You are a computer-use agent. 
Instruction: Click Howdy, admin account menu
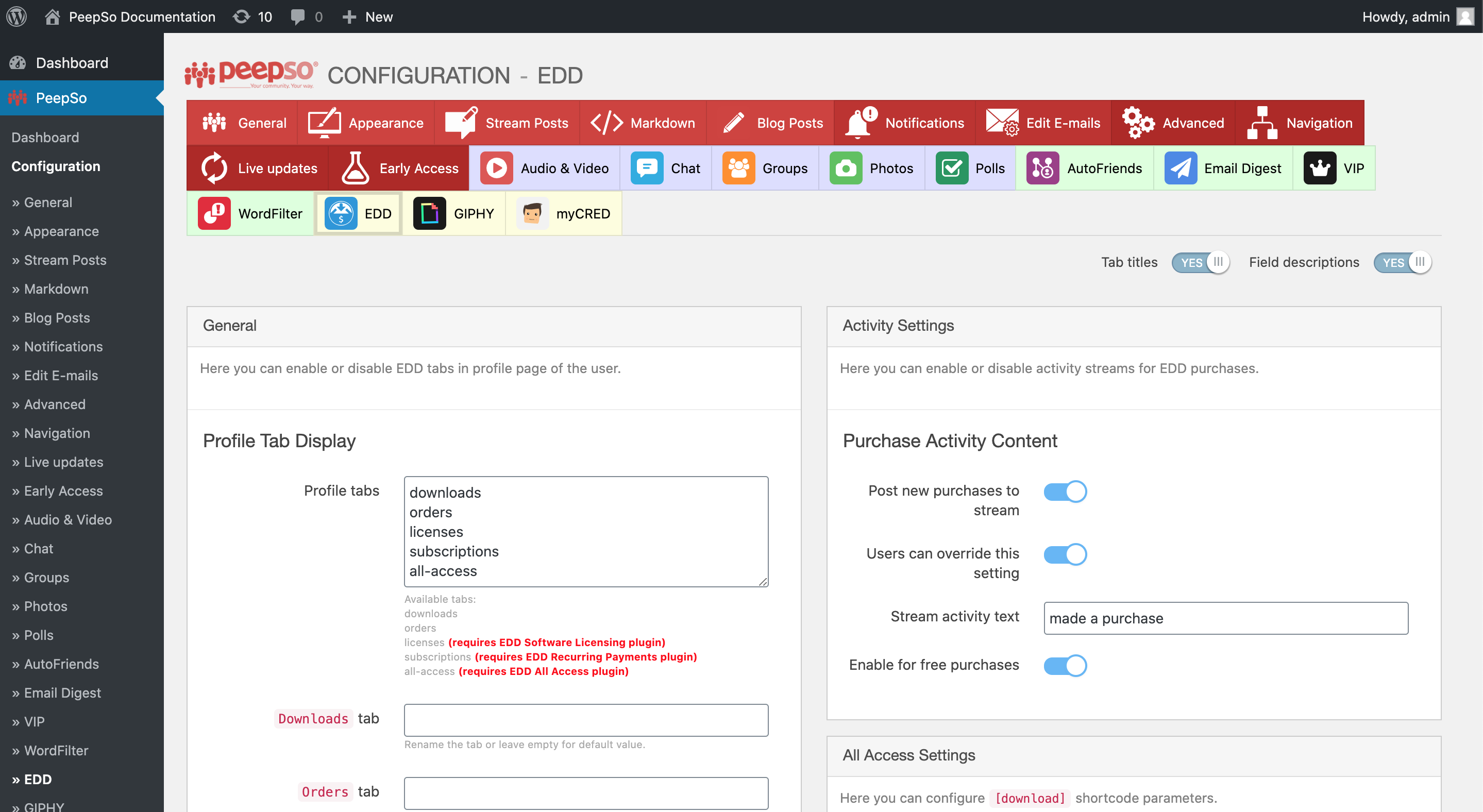(x=1418, y=16)
